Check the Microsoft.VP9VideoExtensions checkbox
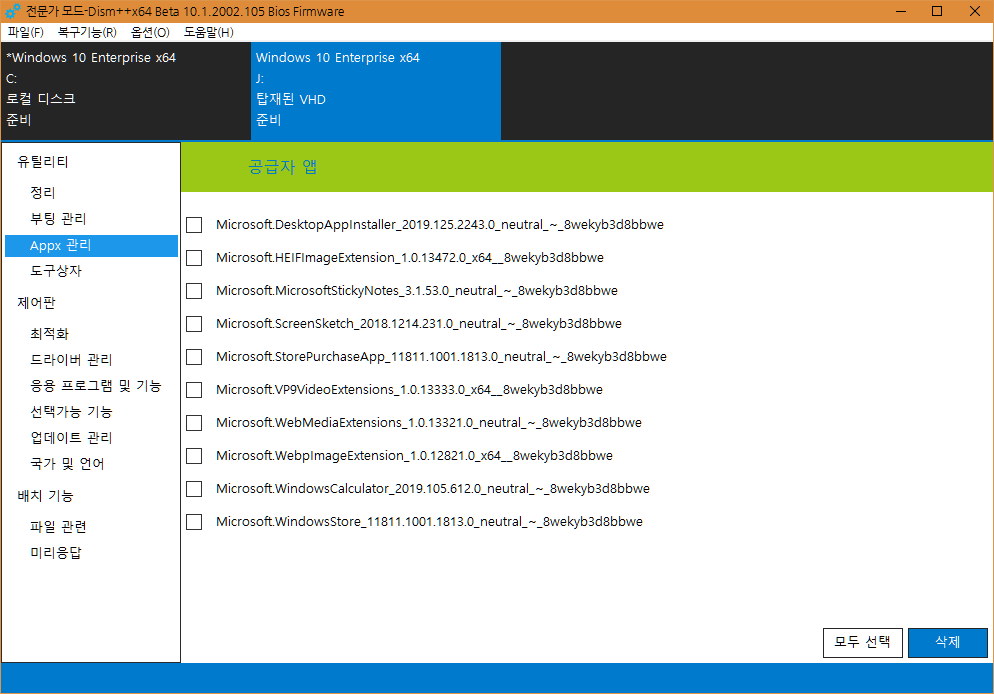 tap(194, 390)
